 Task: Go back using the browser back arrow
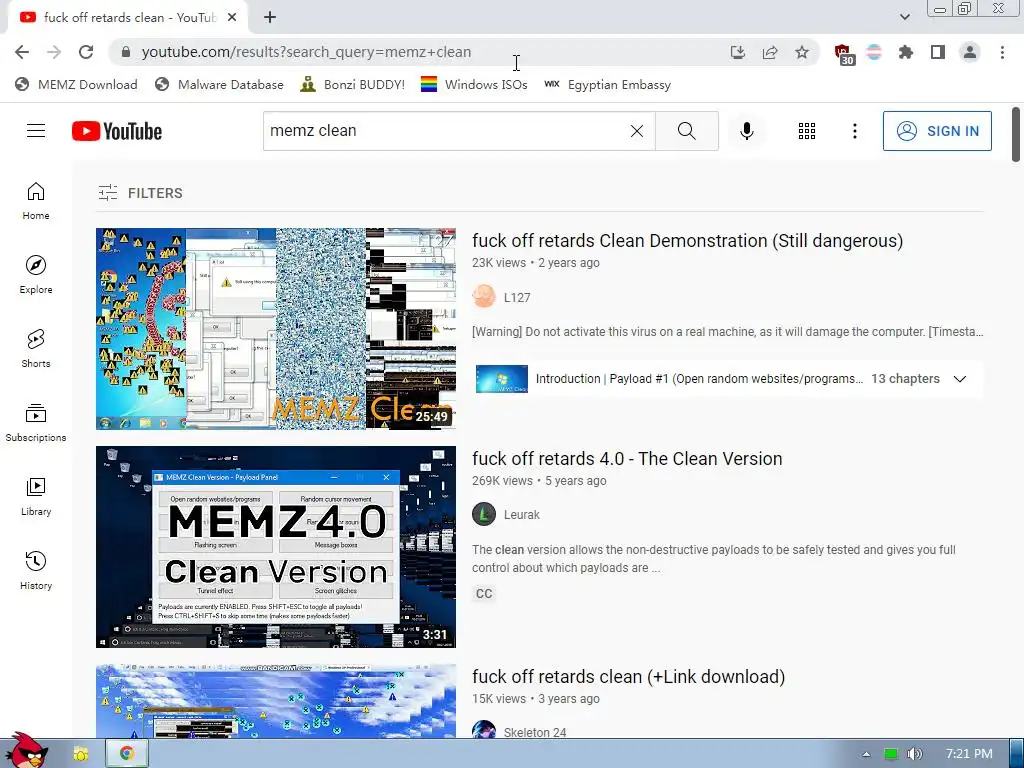pyautogui.click(x=22, y=52)
